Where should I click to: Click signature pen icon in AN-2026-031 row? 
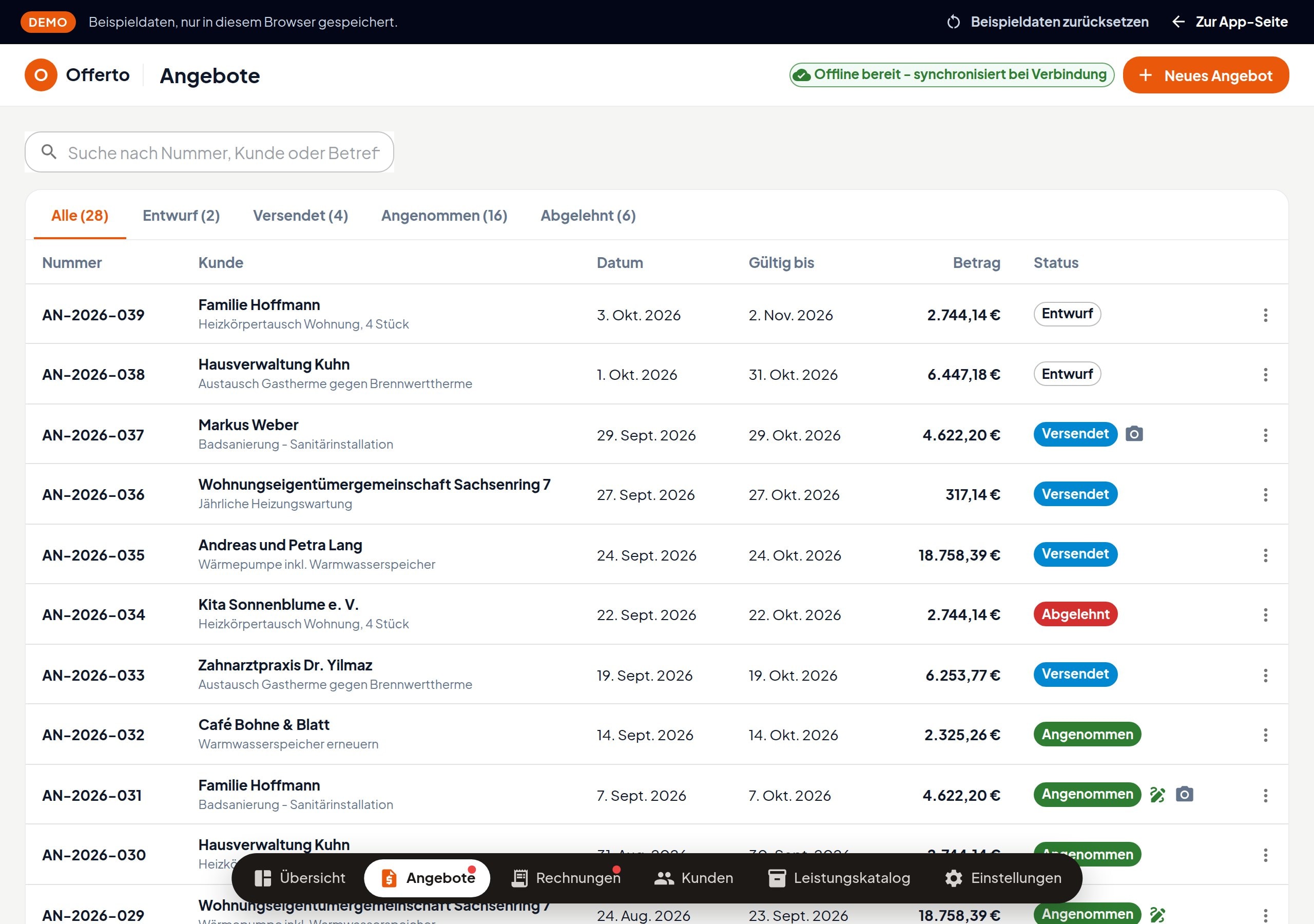1157,794
